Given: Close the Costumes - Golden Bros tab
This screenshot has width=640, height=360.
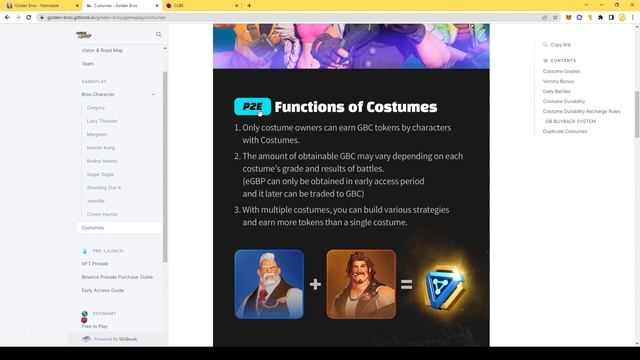Looking at the screenshot, I should (x=157, y=6).
